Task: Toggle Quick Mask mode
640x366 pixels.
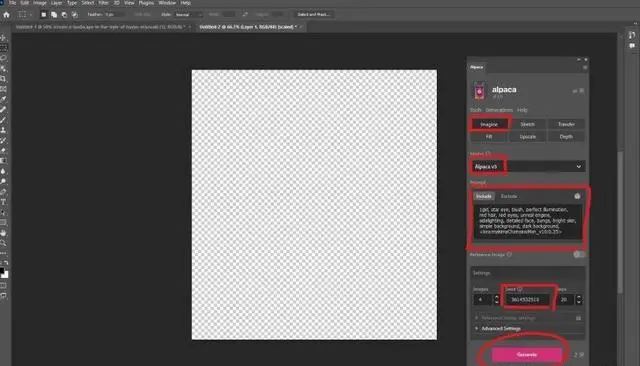Action: (x=3, y=286)
